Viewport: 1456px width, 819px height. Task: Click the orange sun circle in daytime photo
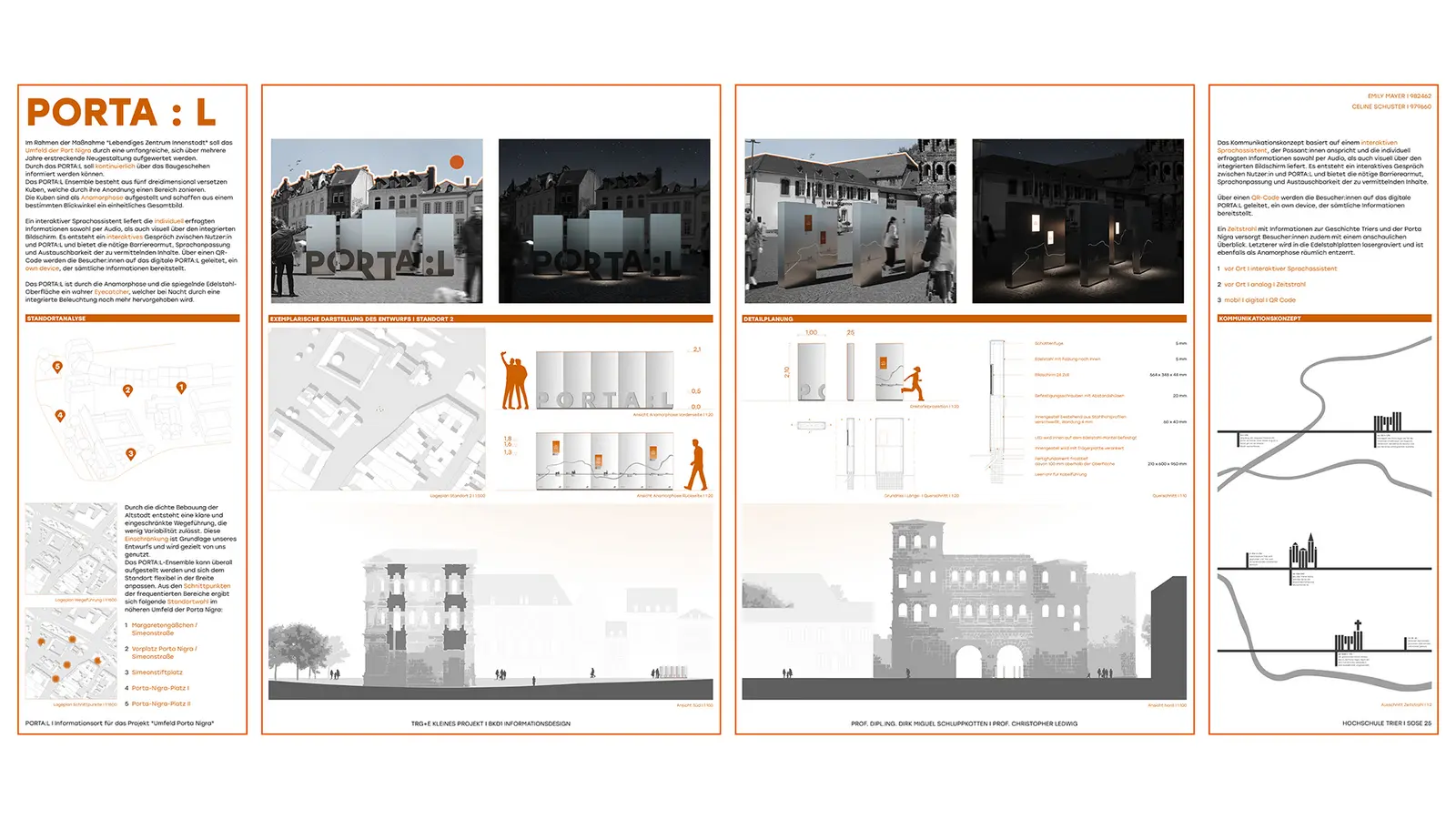[x=457, y=162]
